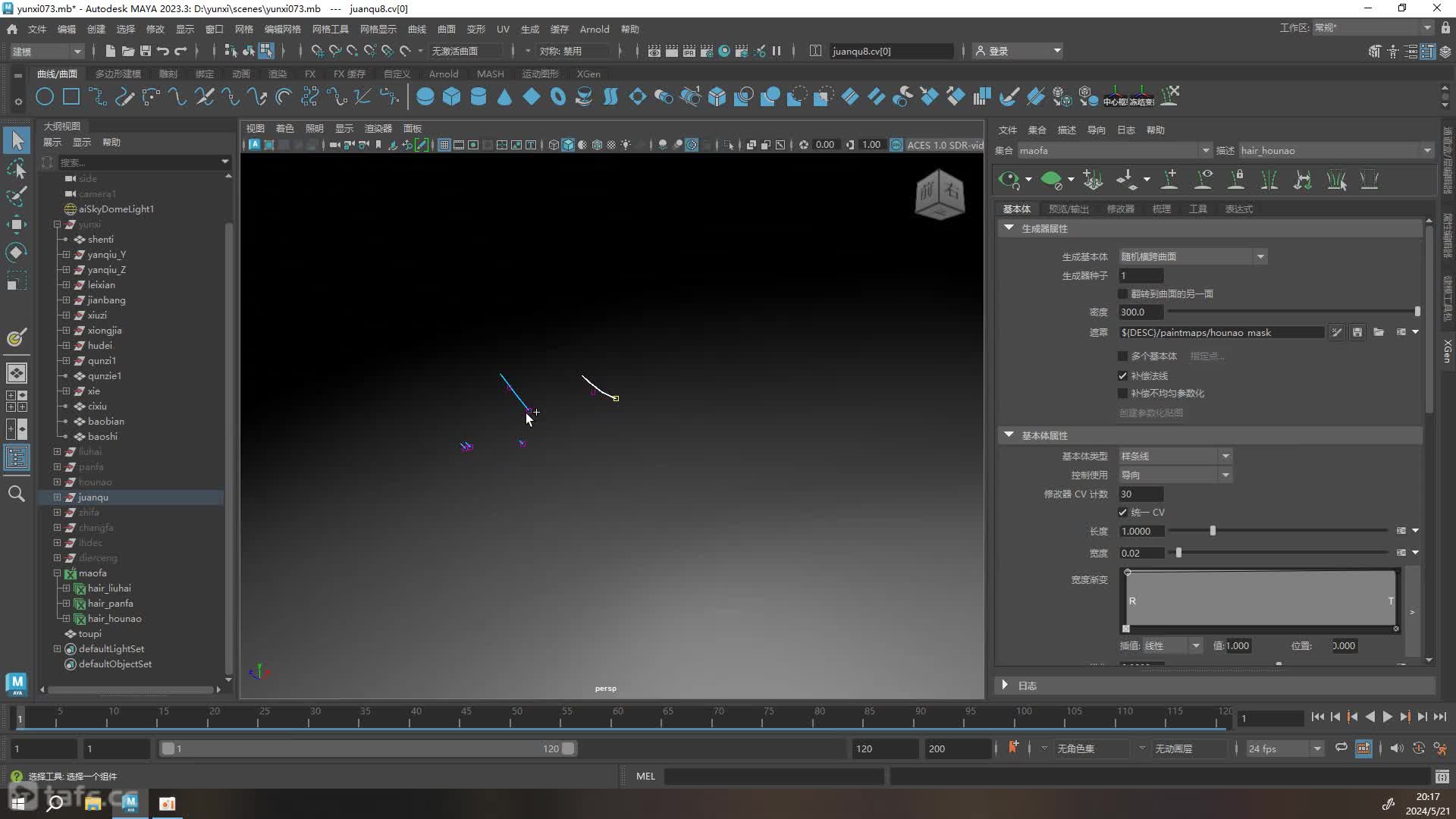Open the description hair_hounao dropdown
The image size is (1456, 819).
point(1336,150)
